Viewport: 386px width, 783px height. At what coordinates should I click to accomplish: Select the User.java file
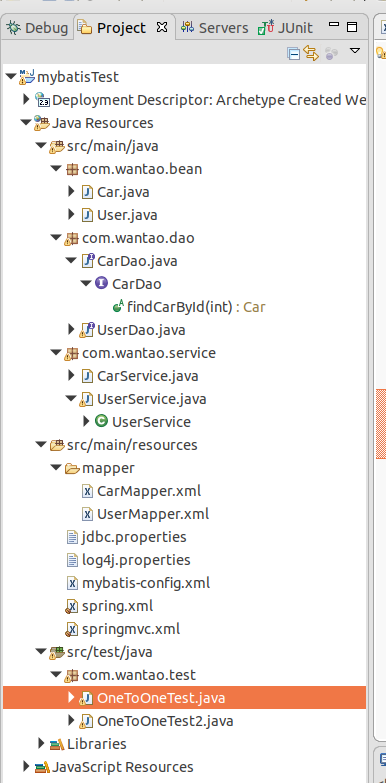127,215
